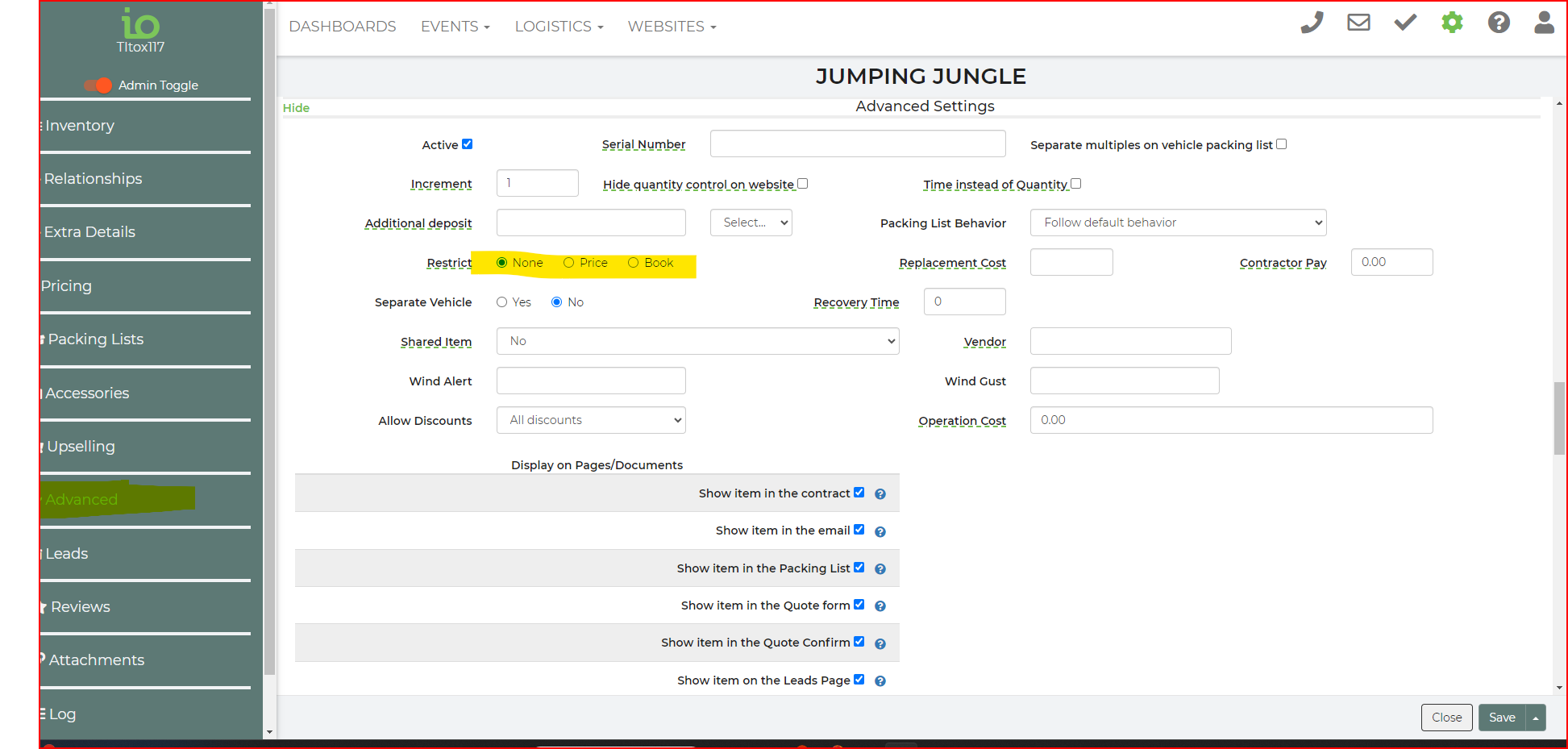Image resolution: width=1568 pixels, height=749 pixels.
Task: Go to Pricing in the sidebar
Action: coord(67,286)
